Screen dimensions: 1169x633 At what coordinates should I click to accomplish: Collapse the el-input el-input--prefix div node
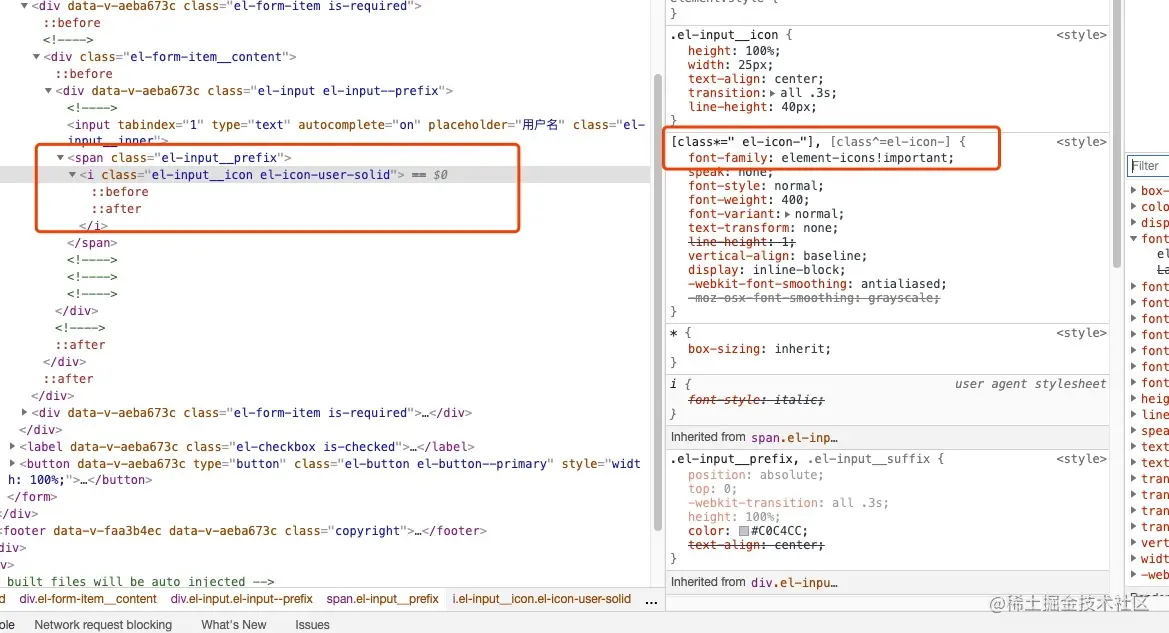[48, 91]
